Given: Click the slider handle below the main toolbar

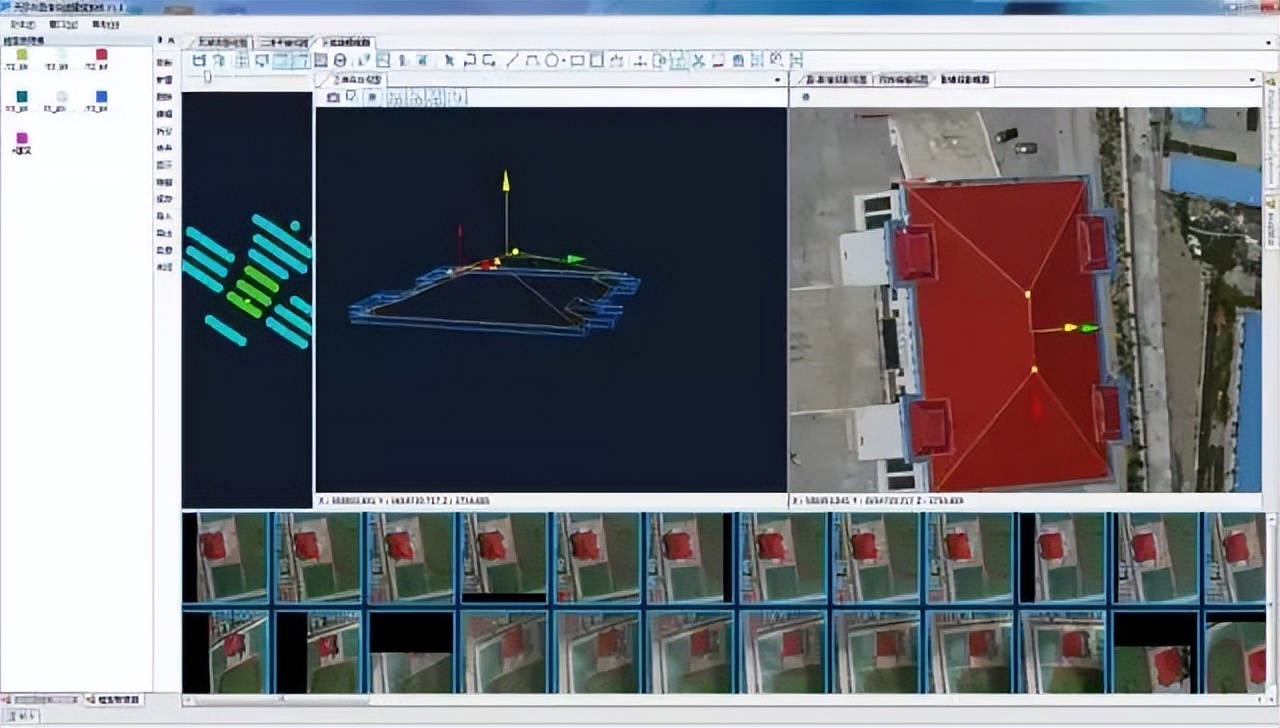Looking at the screenshot, I should tap(207, 76).
